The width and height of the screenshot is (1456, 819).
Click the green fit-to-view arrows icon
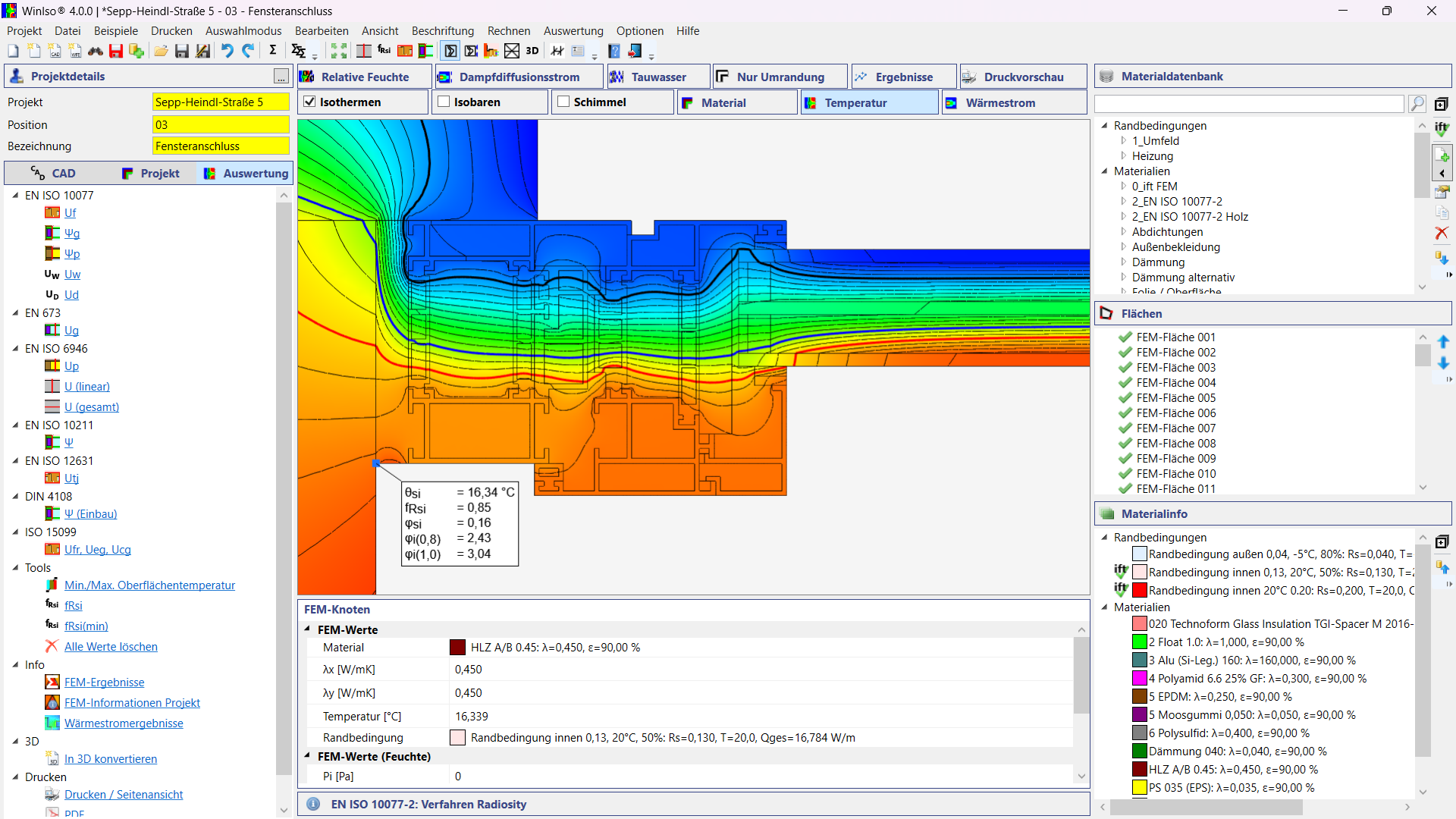pyautogui.click(x=339, y=51)
